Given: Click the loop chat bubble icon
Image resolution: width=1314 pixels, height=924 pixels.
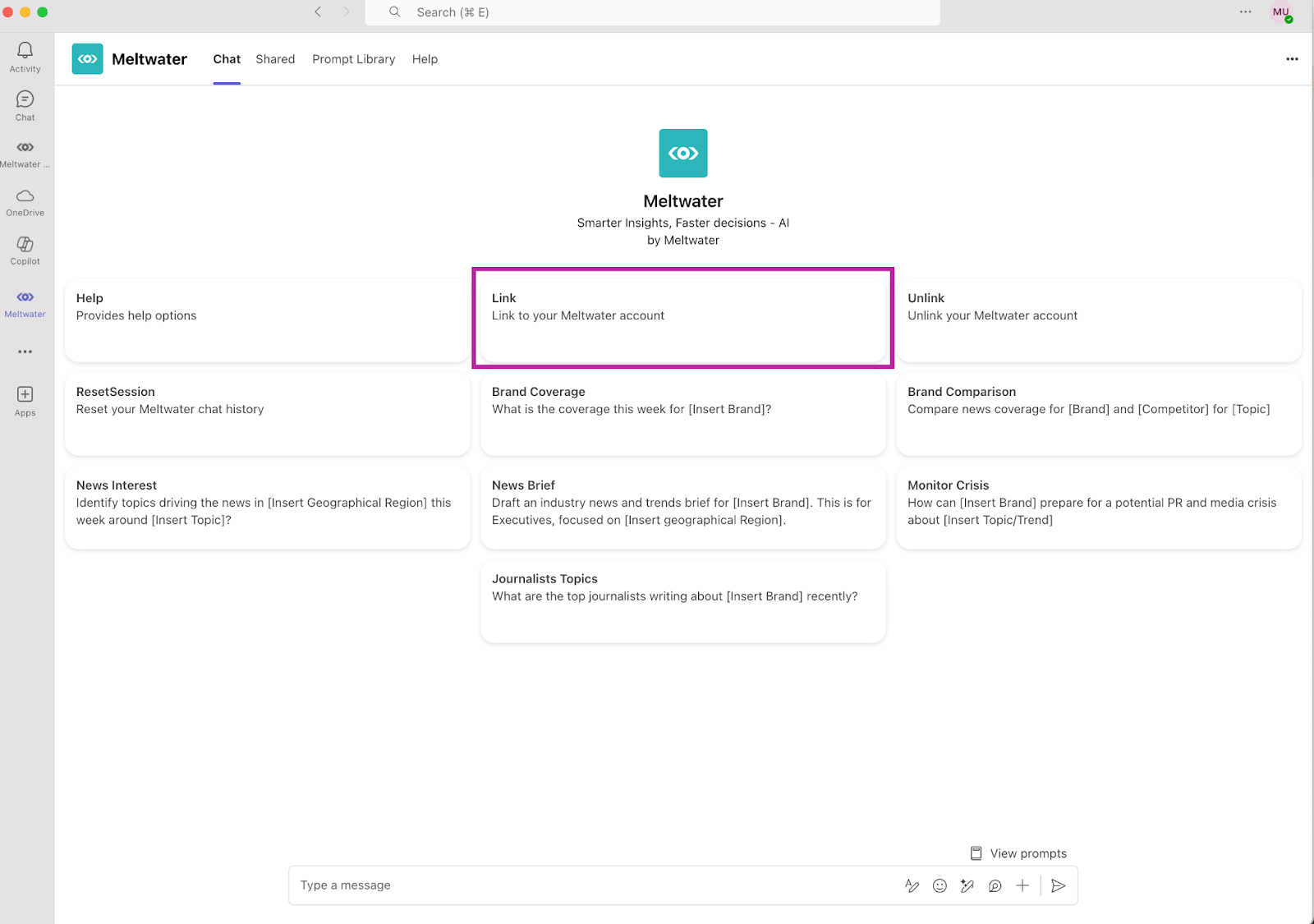Looking at the screenshot, I should click(x=995, y=885).
